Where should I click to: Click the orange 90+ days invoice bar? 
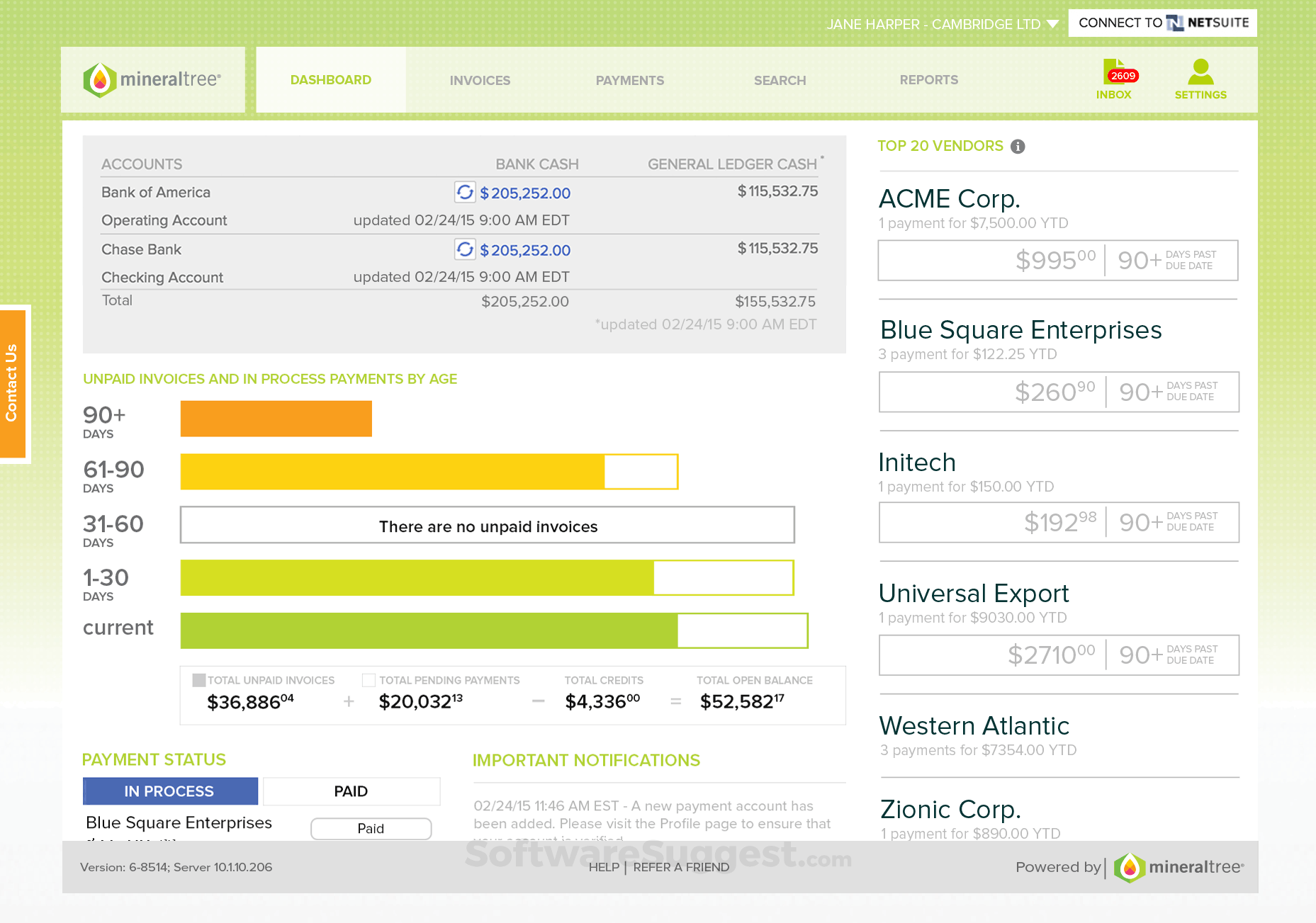[x=276, y=418]
